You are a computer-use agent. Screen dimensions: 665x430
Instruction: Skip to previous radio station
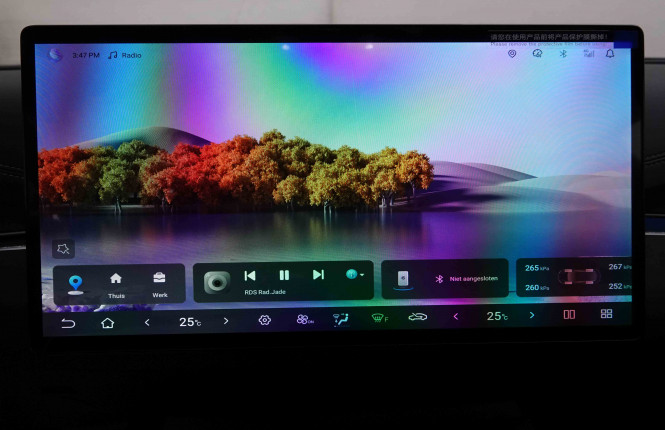point(250,275)
